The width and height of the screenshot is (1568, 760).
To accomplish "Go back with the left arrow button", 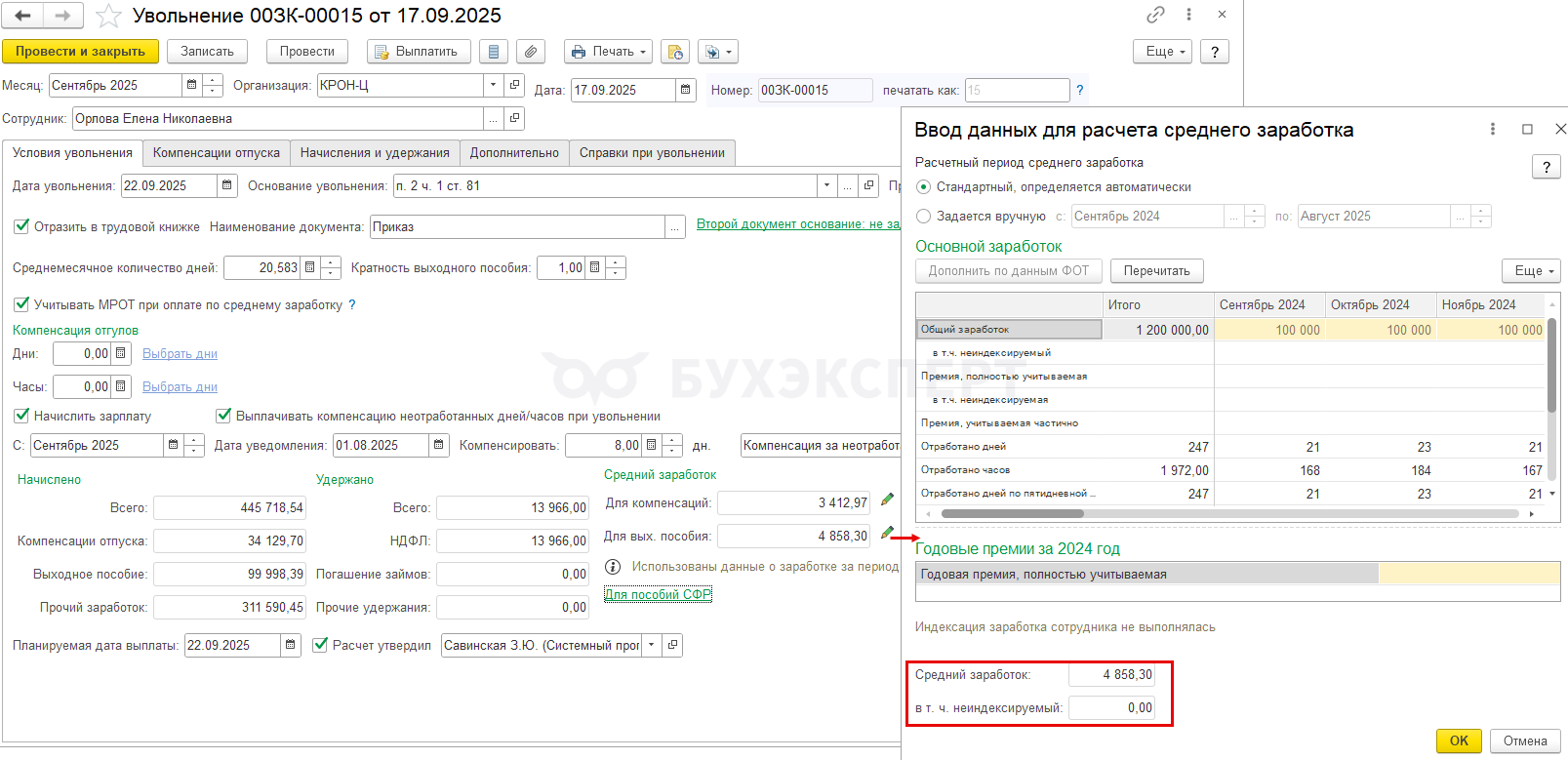I will point(23,16).
